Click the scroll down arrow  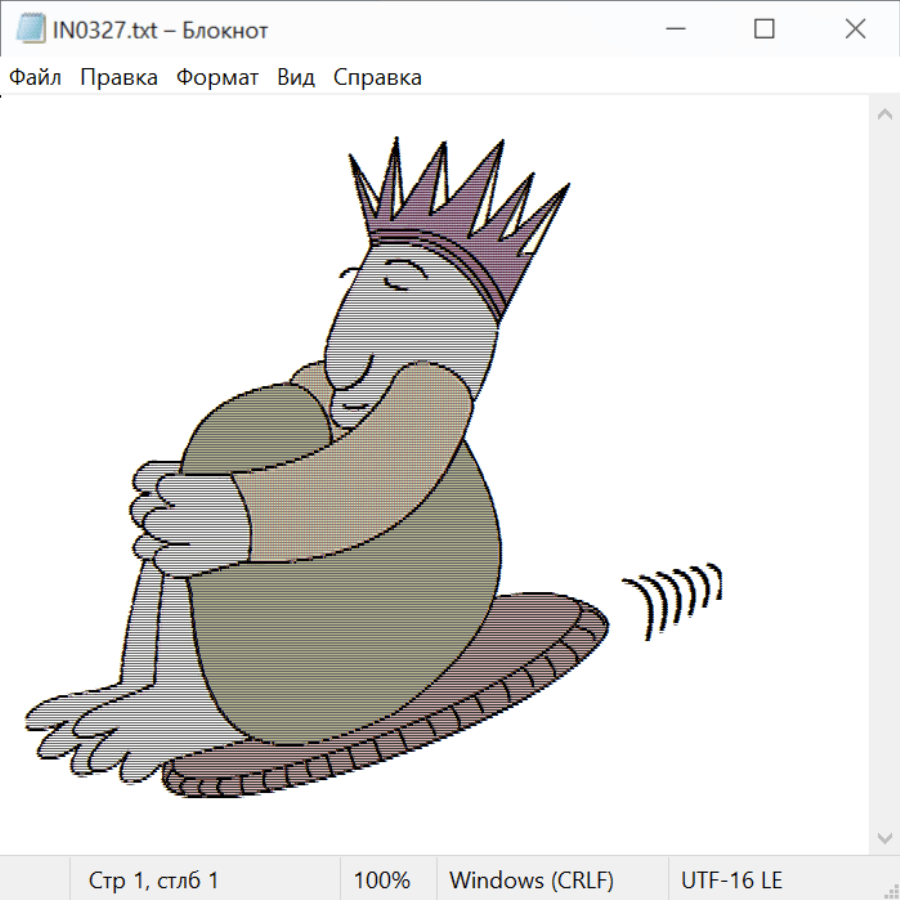(884, 837)
